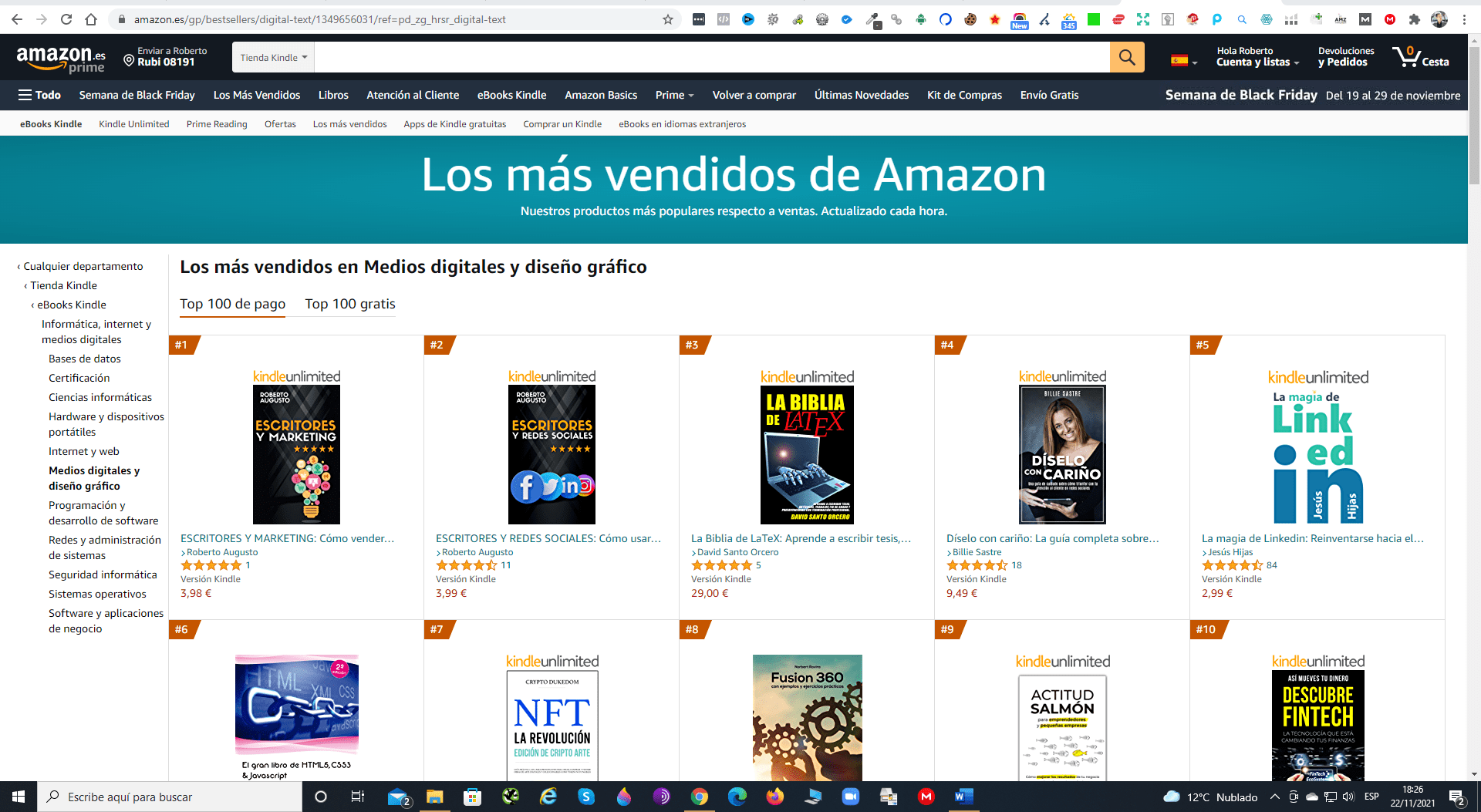Switch to Top 100 gratis tab
This screenshot has width=1481, height=812.
pyautogui.click(x=350, y=304)
